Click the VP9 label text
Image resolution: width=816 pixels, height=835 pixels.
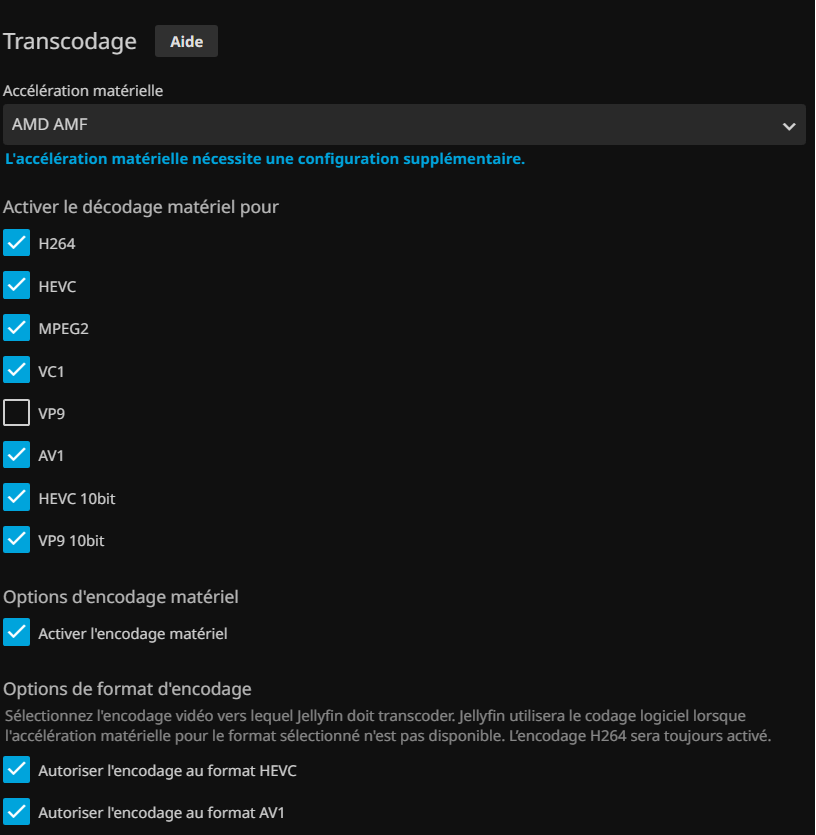[x=52, y=413]
